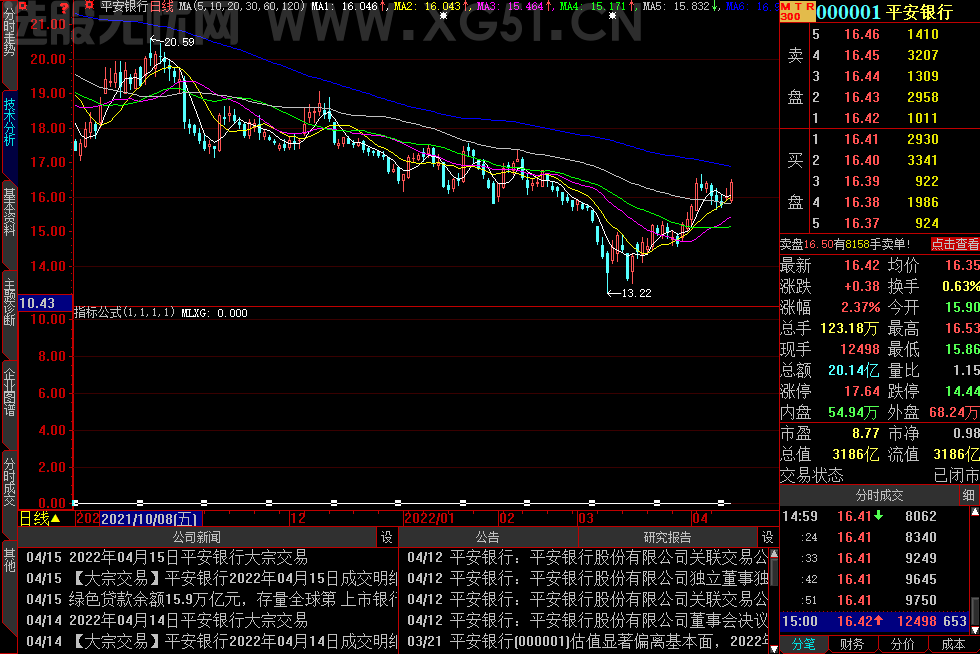Switch to the 成本 bottom tab

pos(954,645)
